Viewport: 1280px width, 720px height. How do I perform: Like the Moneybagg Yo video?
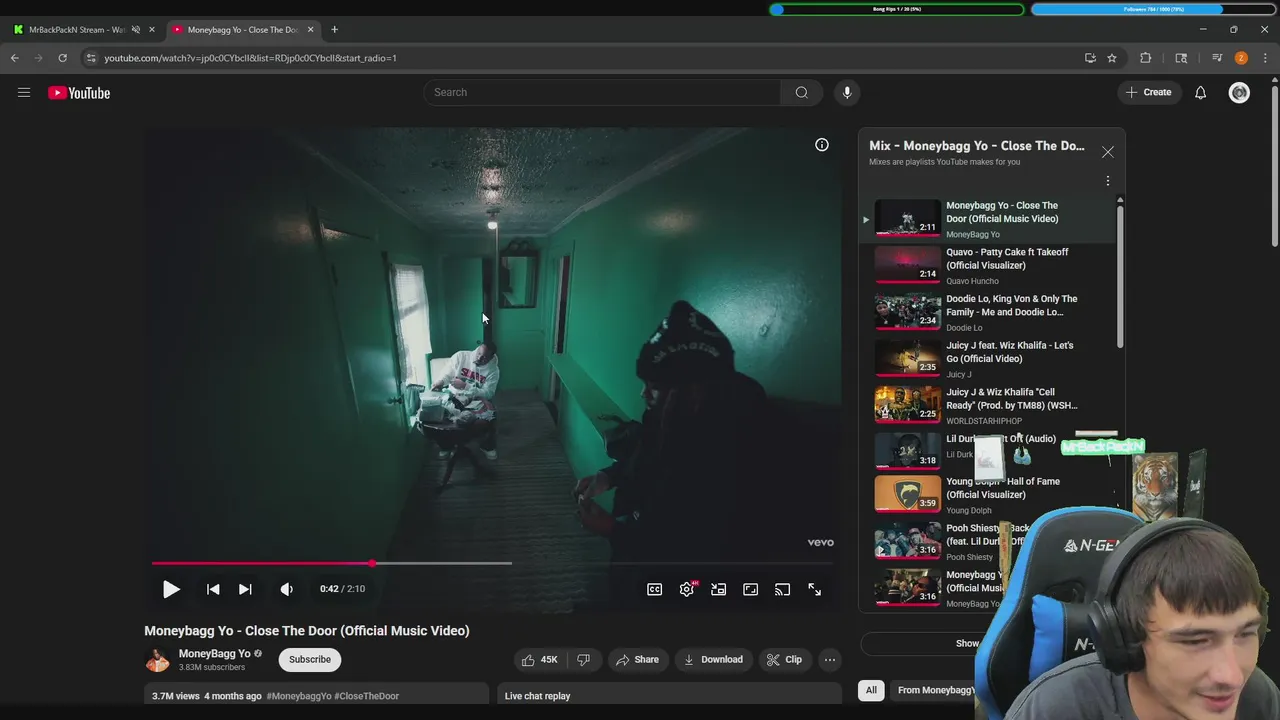[x=538, y=660]
